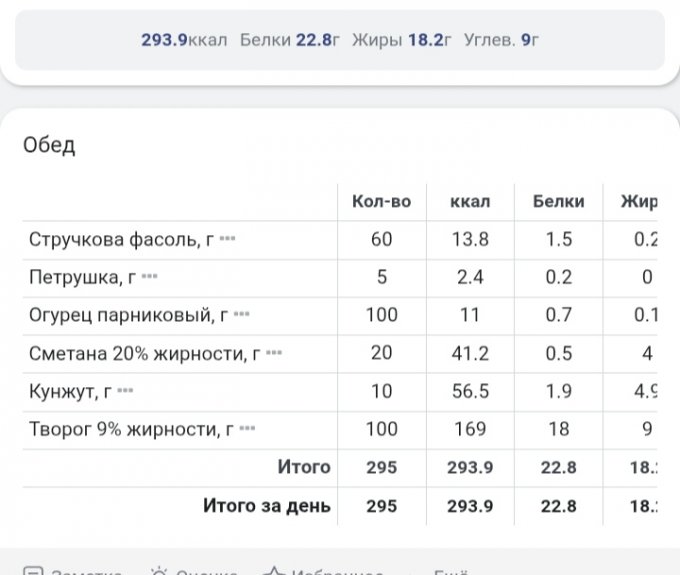
Task: Open more options for Огурец парниковый
Action: [x=241, y=315]
